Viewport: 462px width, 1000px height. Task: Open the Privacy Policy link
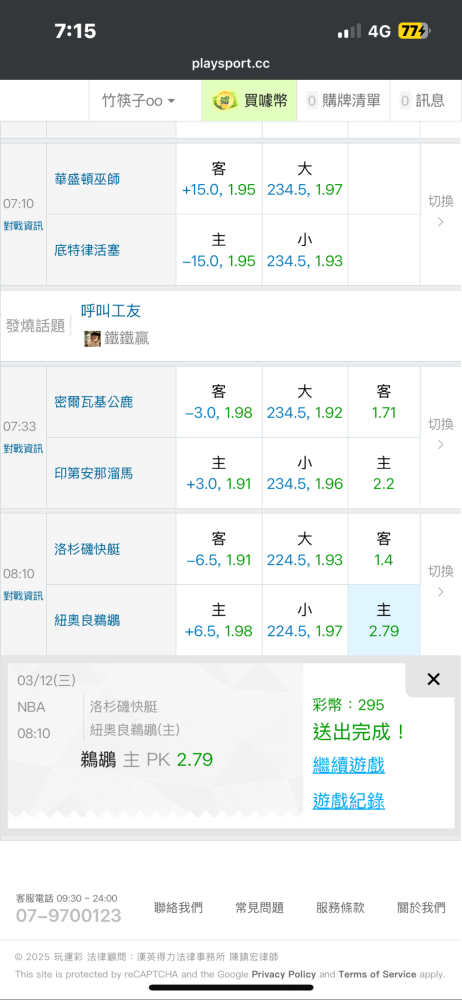click(283, 974)
